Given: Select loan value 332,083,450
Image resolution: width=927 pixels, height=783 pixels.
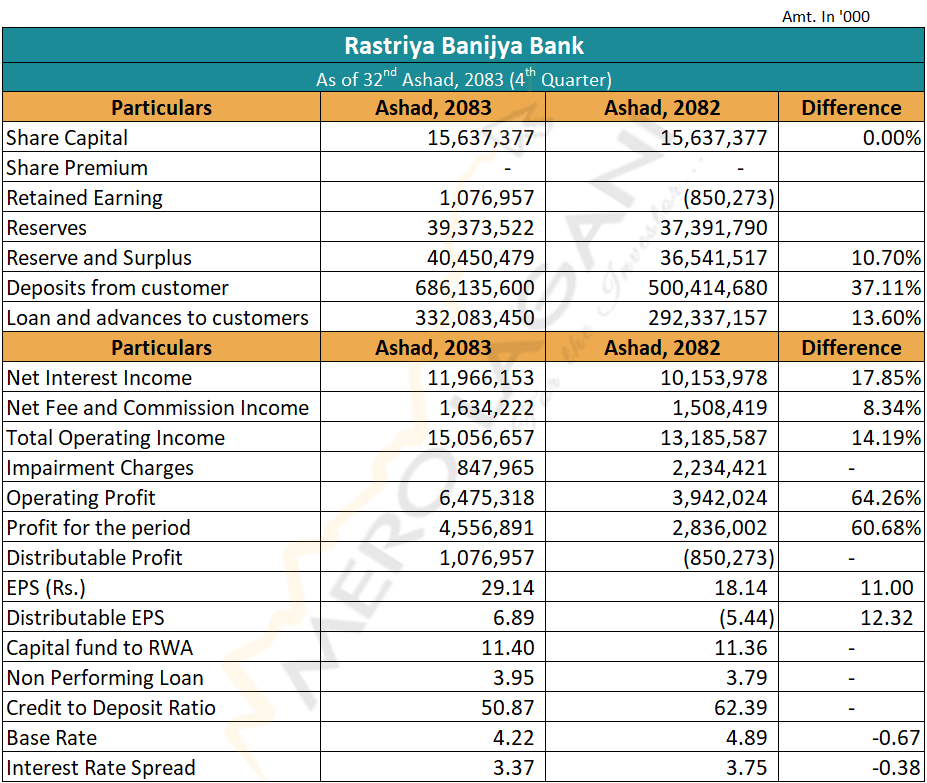Looking at the screenshot, I should coord(474,318).
